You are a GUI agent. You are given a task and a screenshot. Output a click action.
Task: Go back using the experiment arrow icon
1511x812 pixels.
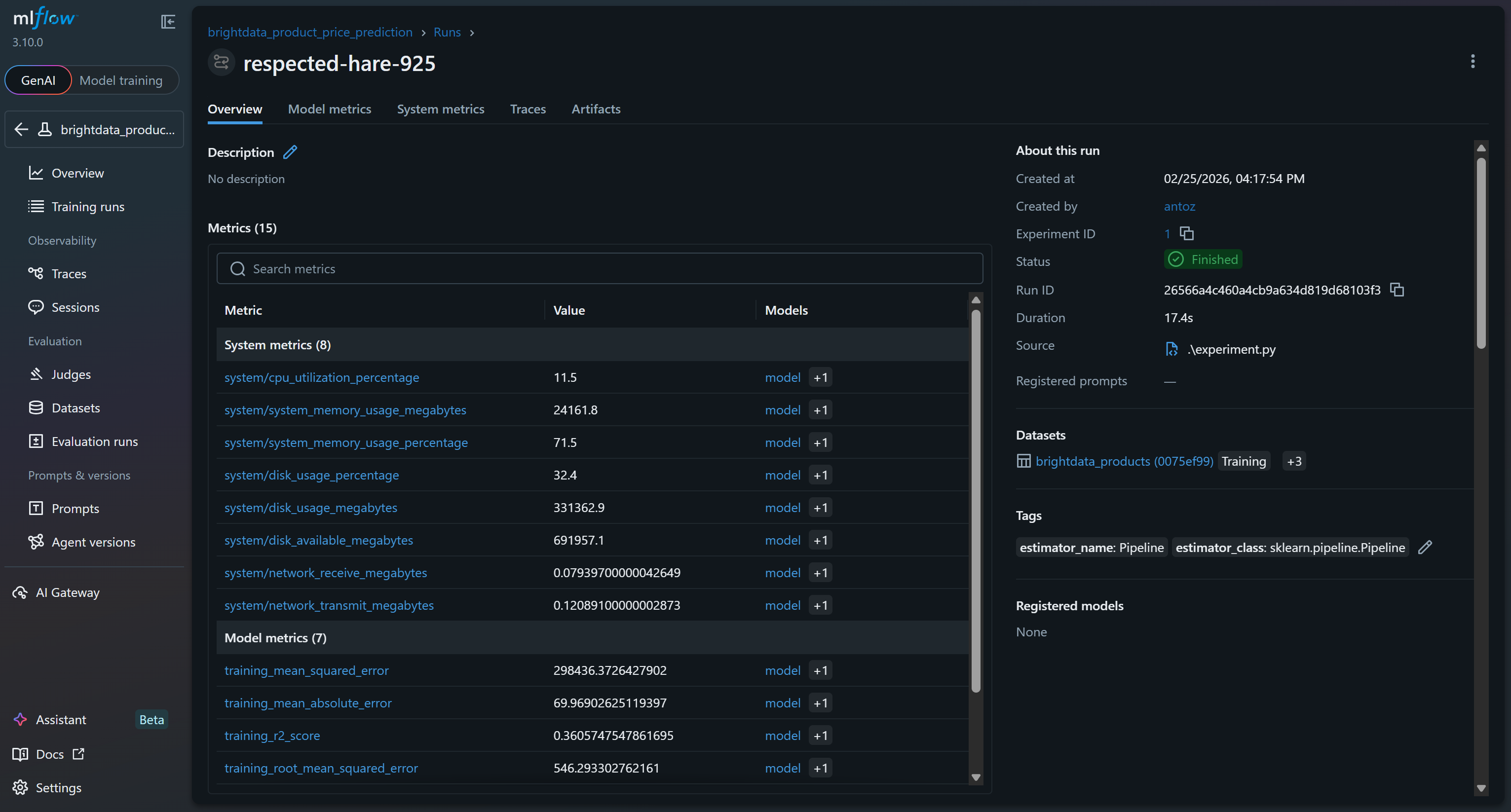(21, 130)
